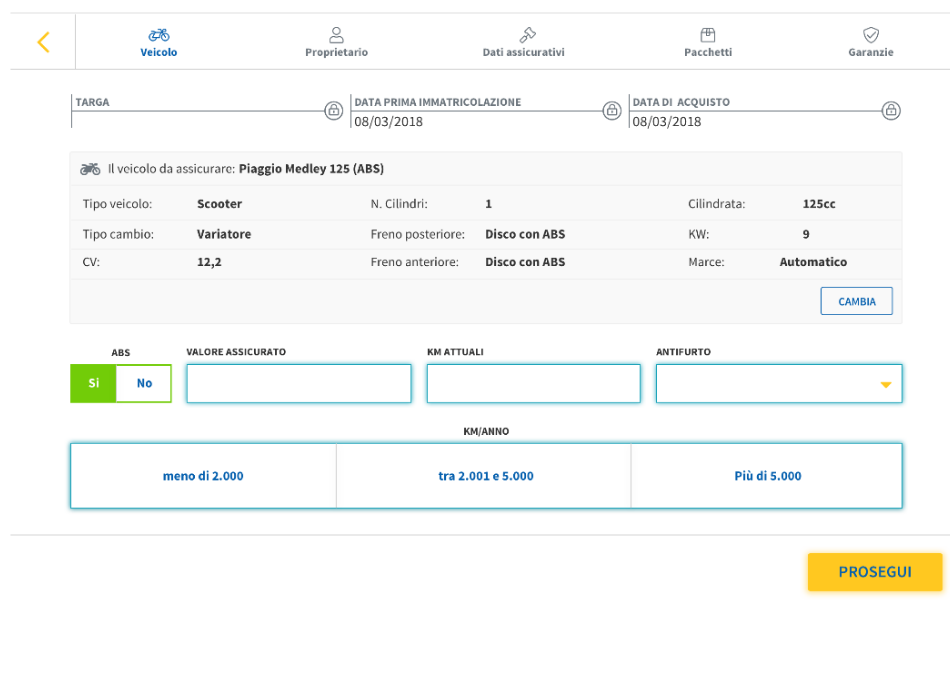The width and height of the screenshot is (950, 700).
Task: Open the Antifurto dropdown
Action: tap(779, 384)
